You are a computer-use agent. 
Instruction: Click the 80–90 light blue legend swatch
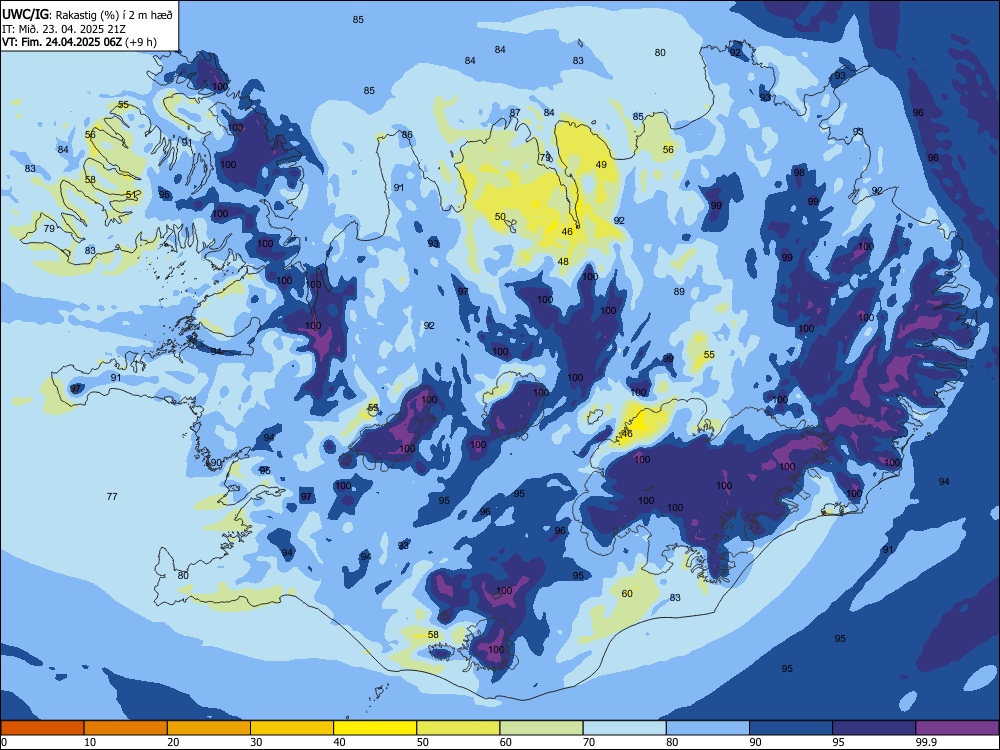pos(708,728)
